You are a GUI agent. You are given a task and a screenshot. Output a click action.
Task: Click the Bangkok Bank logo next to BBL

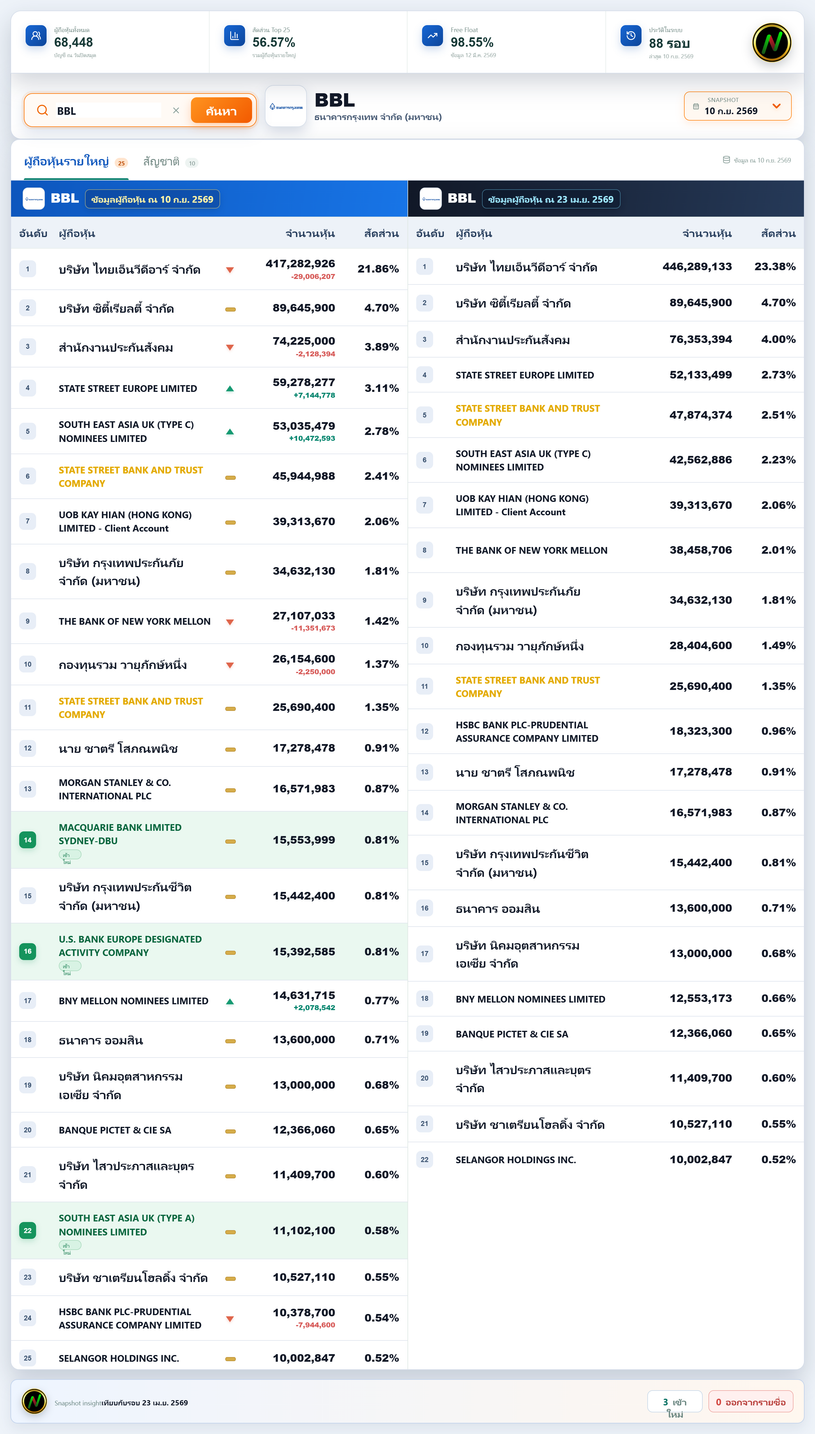[x=286, y=106]
